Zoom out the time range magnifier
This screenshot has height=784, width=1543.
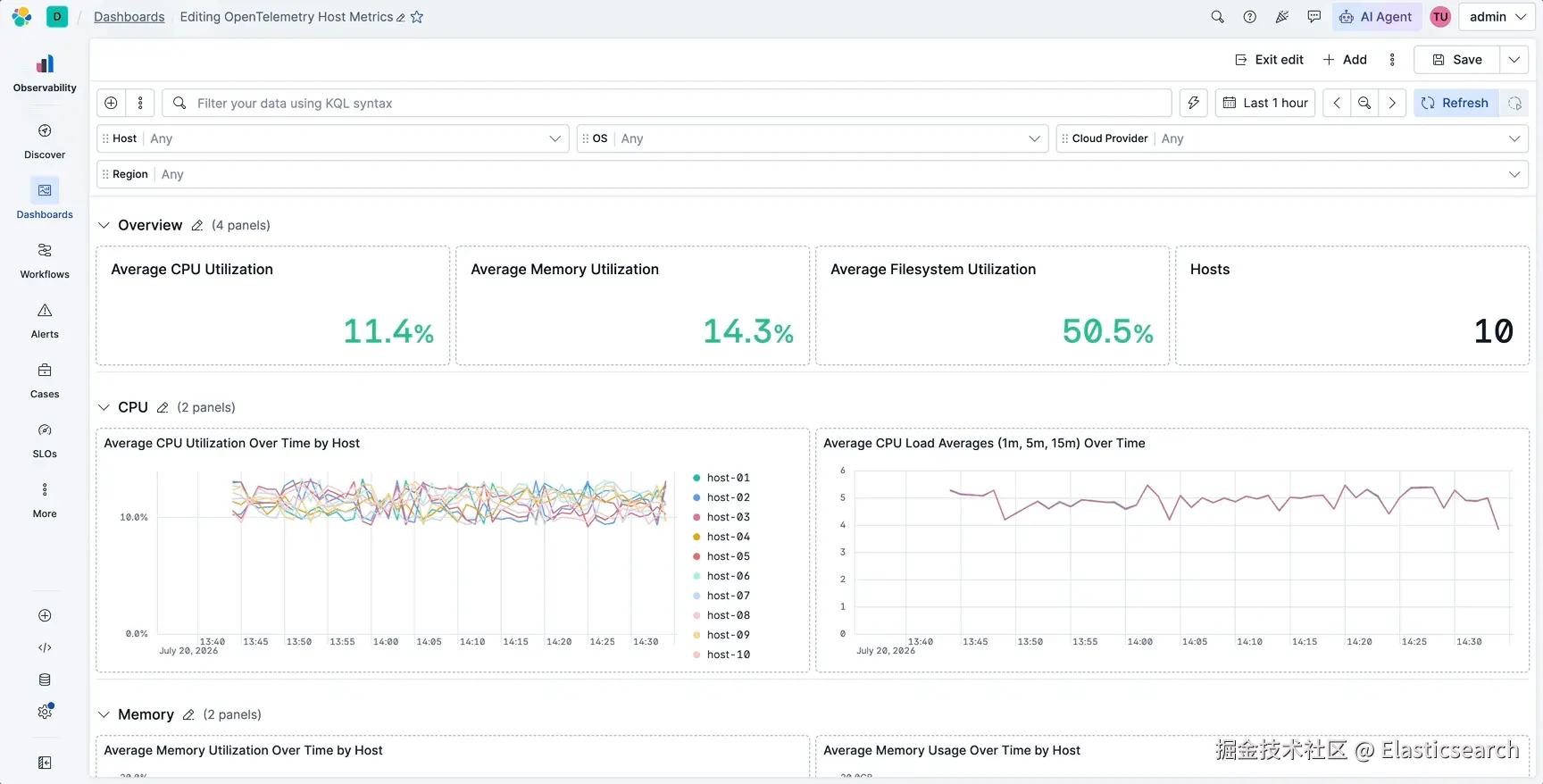1364,103
